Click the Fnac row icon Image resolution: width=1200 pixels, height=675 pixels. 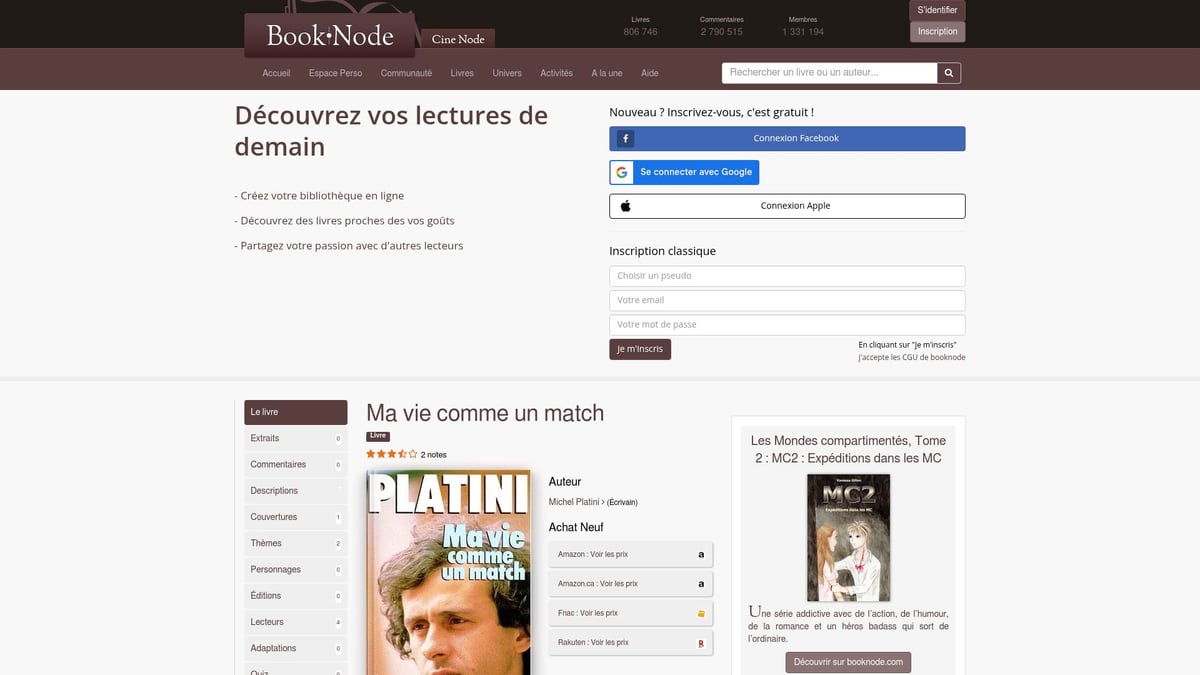pyautogui.click(x=701, y=613)
